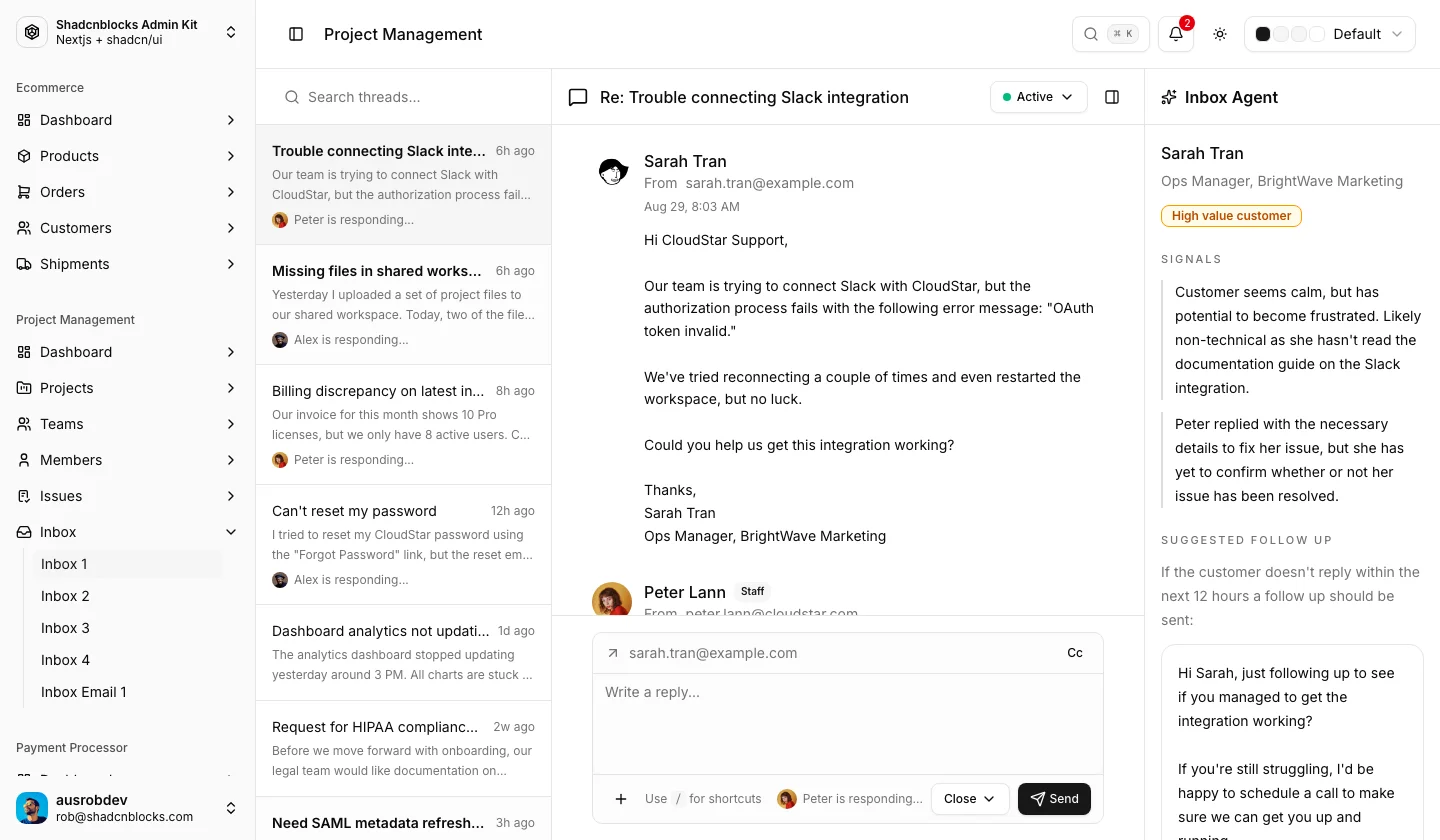Expand the Products chevron
The image size is (1440, 840).
pos(231,156)
